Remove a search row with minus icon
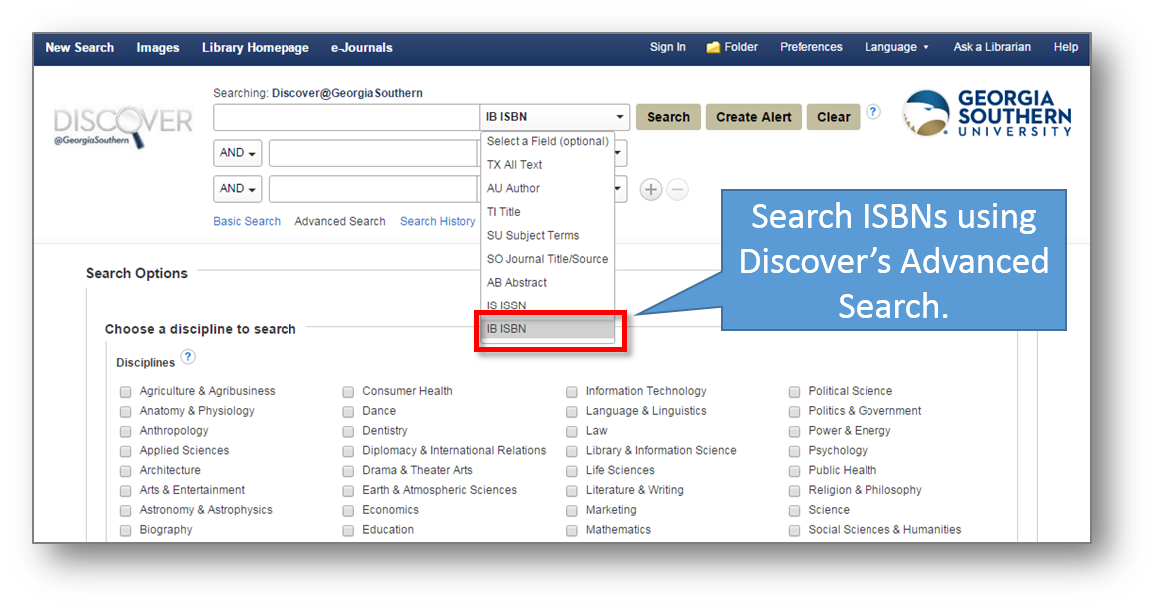The height and width of the screenshot is (610, 1159). coord(677,190)
